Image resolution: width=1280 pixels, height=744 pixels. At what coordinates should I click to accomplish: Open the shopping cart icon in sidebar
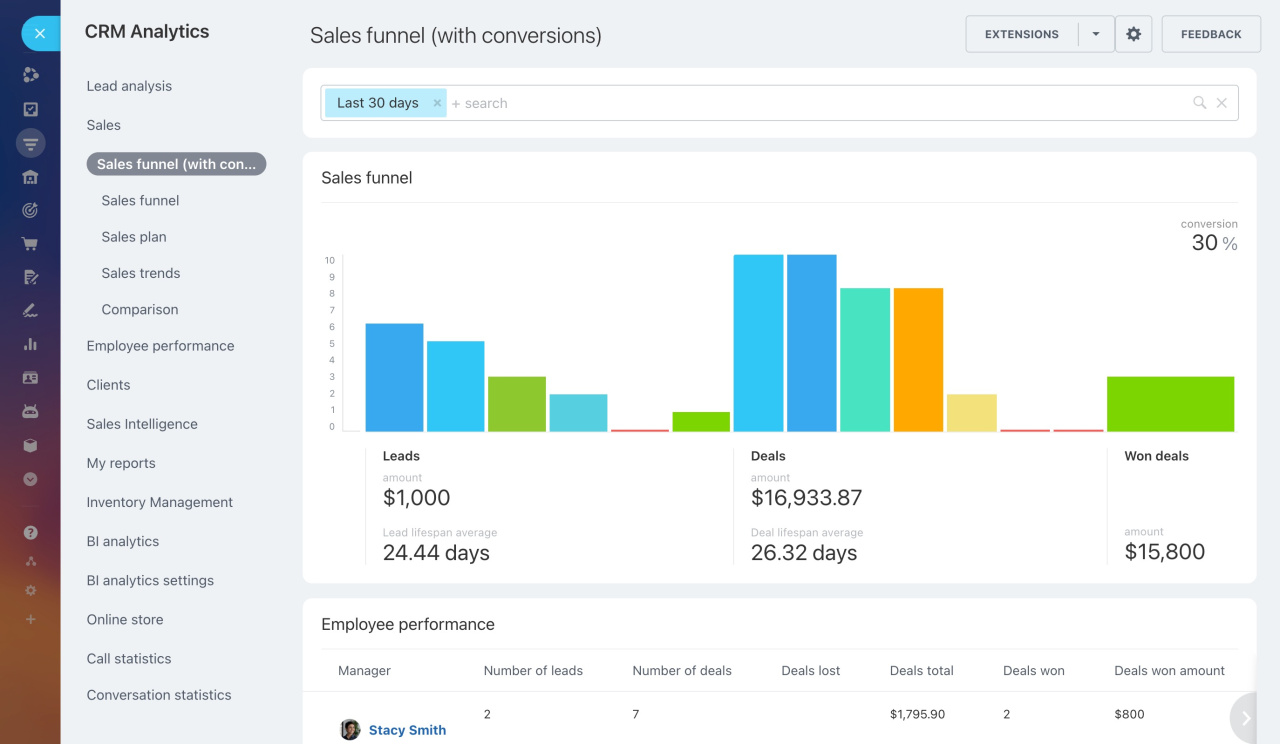[x=30, y=243]
